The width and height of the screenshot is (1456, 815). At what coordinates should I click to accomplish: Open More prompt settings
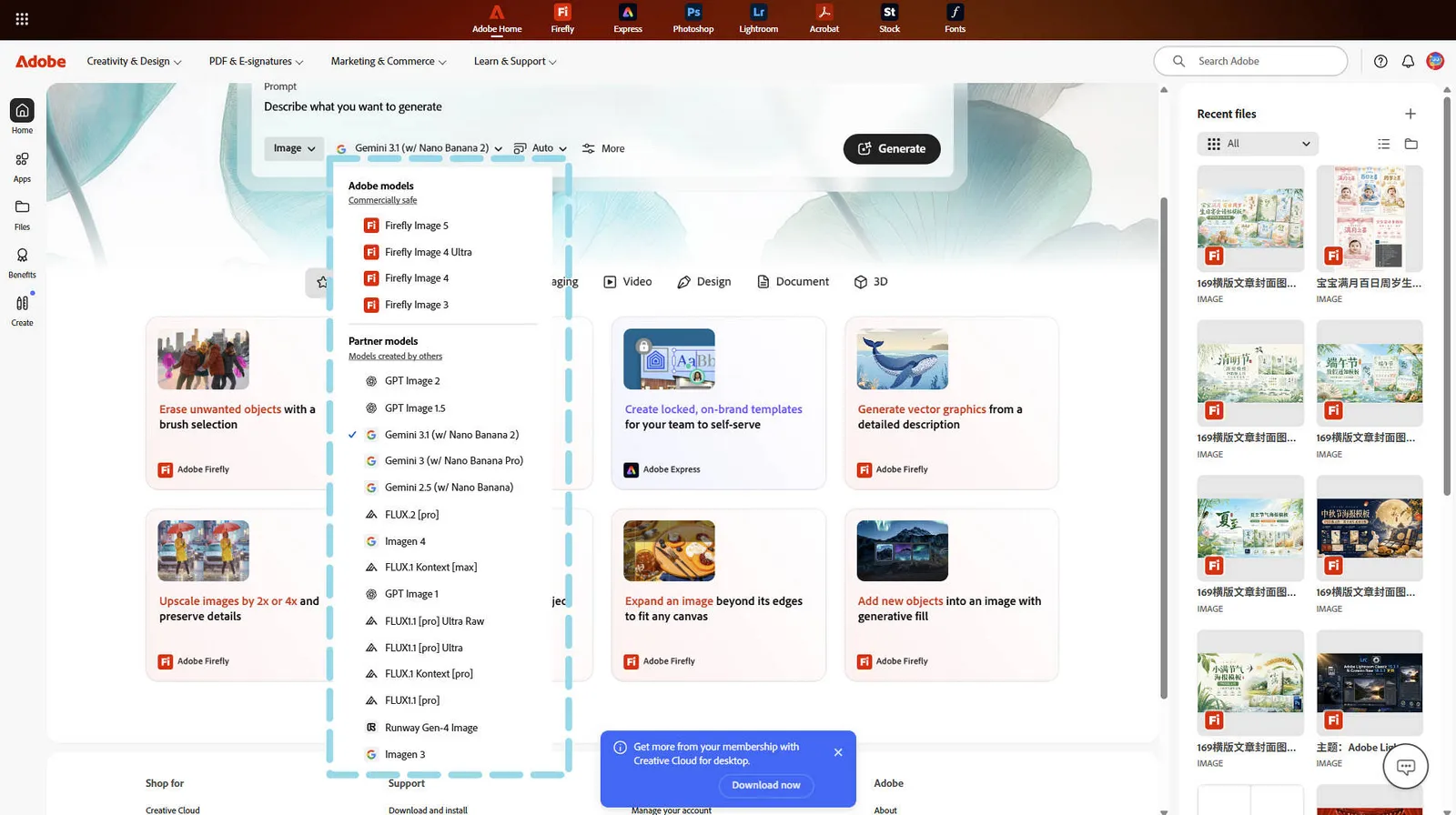click(603, 148)
